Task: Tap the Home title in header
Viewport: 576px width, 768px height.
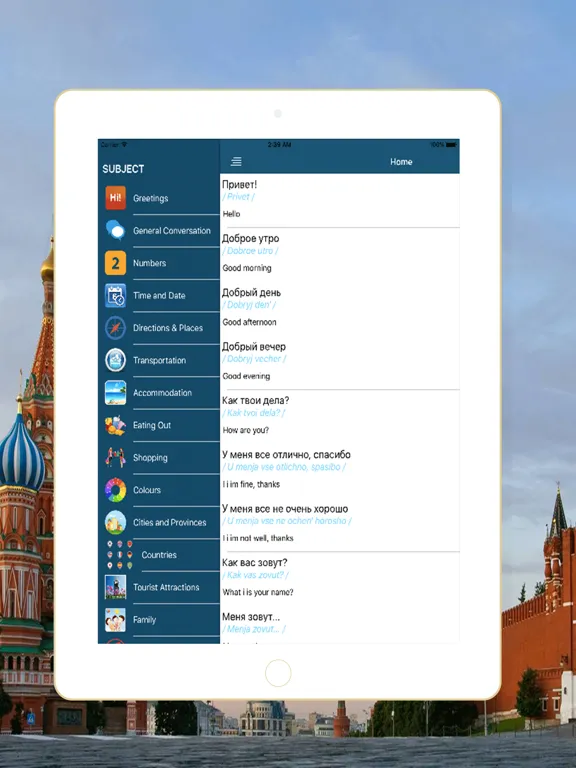Action: (x=401, y=162)
